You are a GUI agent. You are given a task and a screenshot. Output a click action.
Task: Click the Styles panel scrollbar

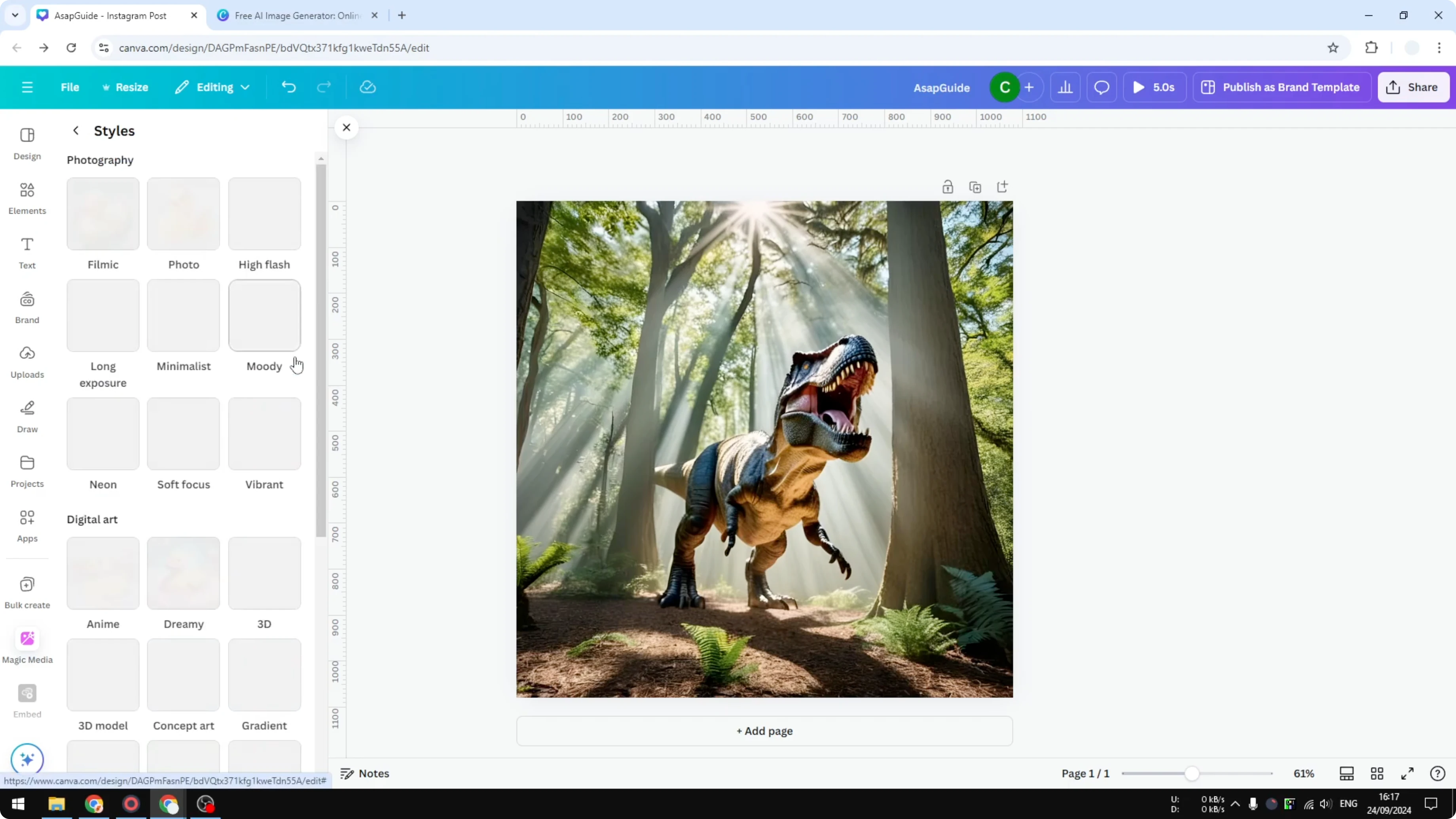point(321,351)
